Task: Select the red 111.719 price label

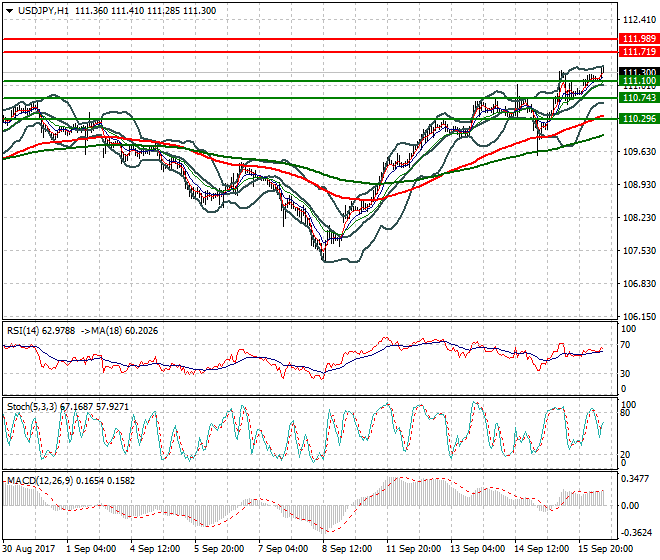Action: pos(639,52)
